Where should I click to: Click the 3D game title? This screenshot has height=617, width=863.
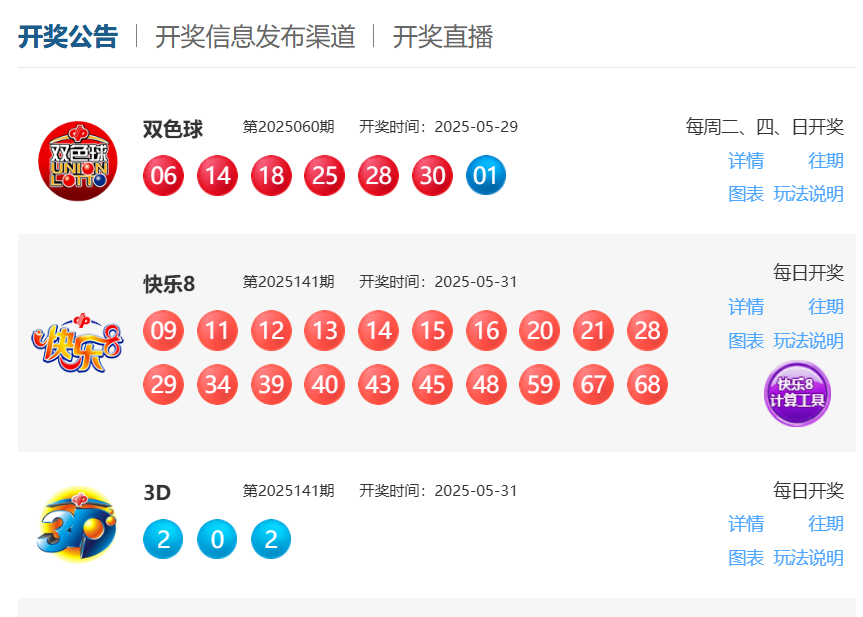pos(157,492)
